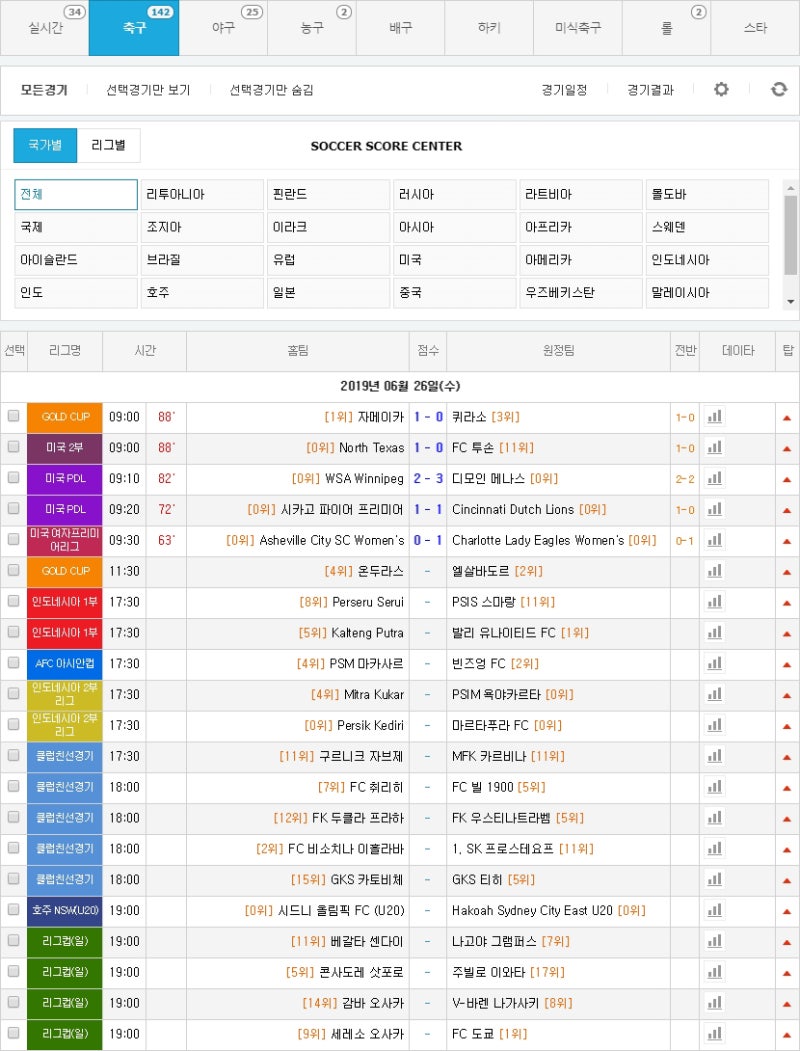The height and width of the screenshot is (1051, 800).
Task: Show 선택경기만 보기 selected matches only
Action: coord(148,90)
